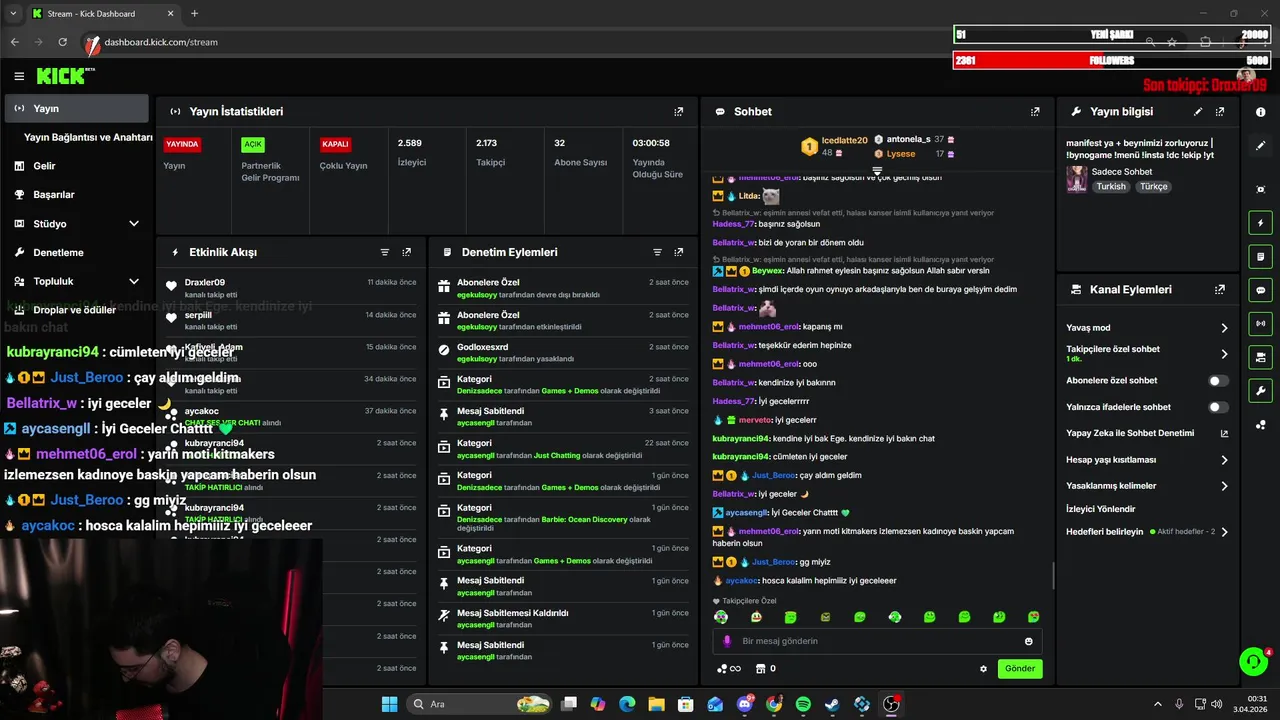
Task: Click the Türkçe tag in stream info
Action: tap(1154, 187)
